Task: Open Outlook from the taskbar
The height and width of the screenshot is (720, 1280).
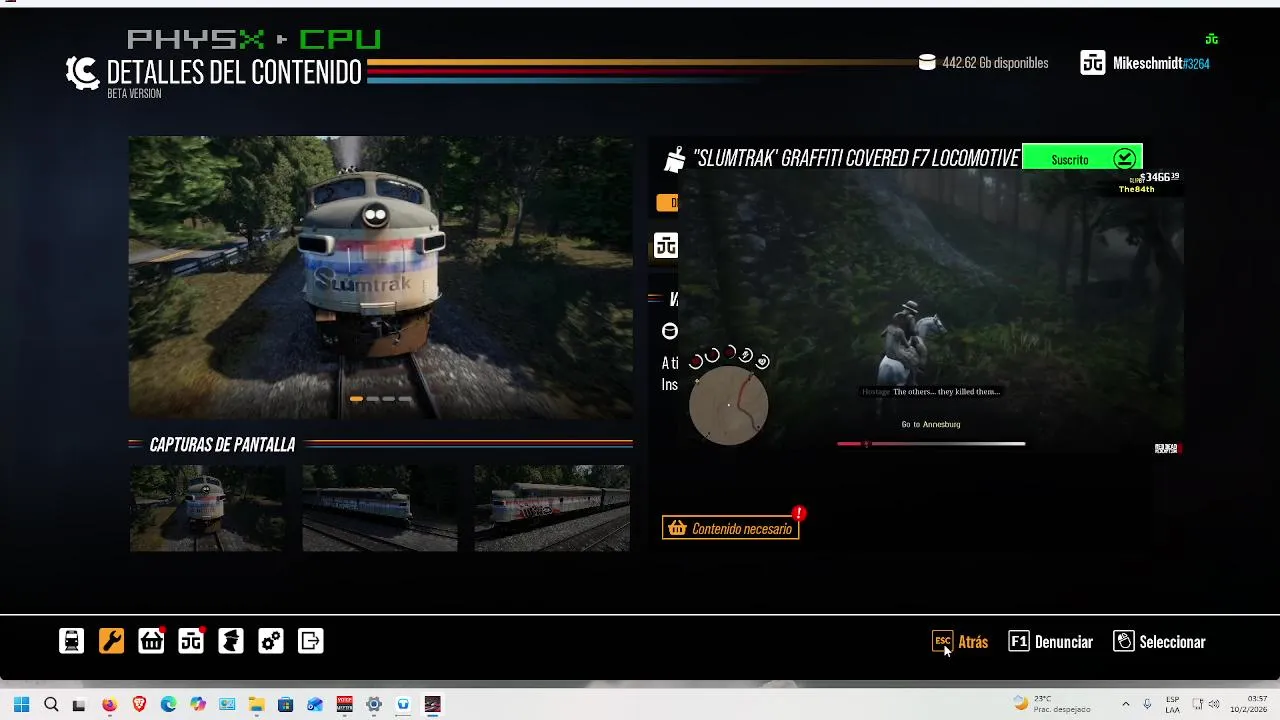Action: pos(315,704)
